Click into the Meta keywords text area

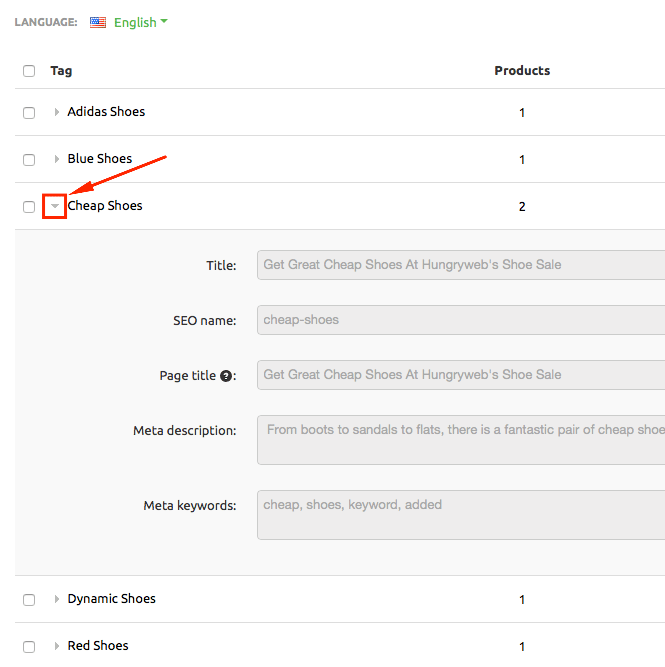[x=460, y=514]
